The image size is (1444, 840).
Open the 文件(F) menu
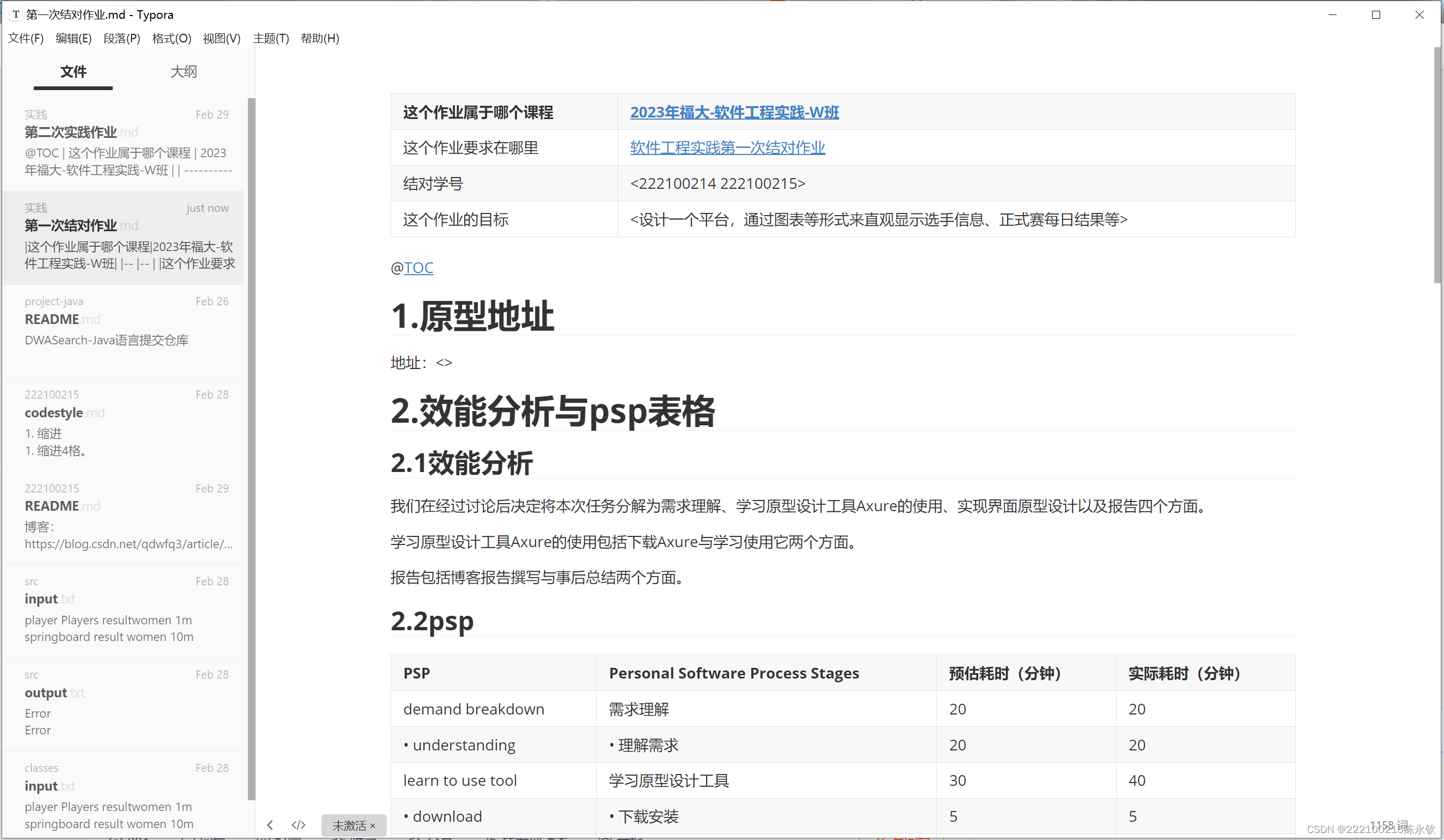[x=26, y=39]
